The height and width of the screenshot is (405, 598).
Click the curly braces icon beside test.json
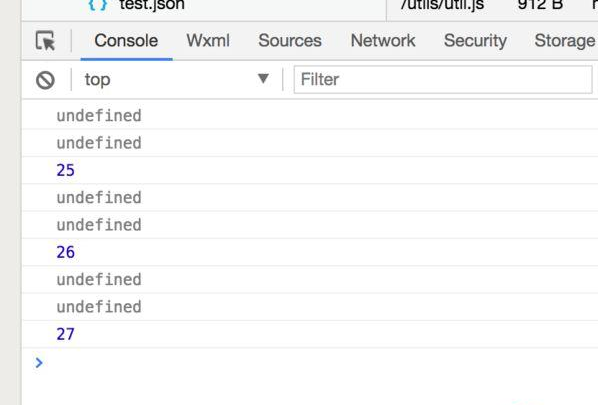point(98,5)
